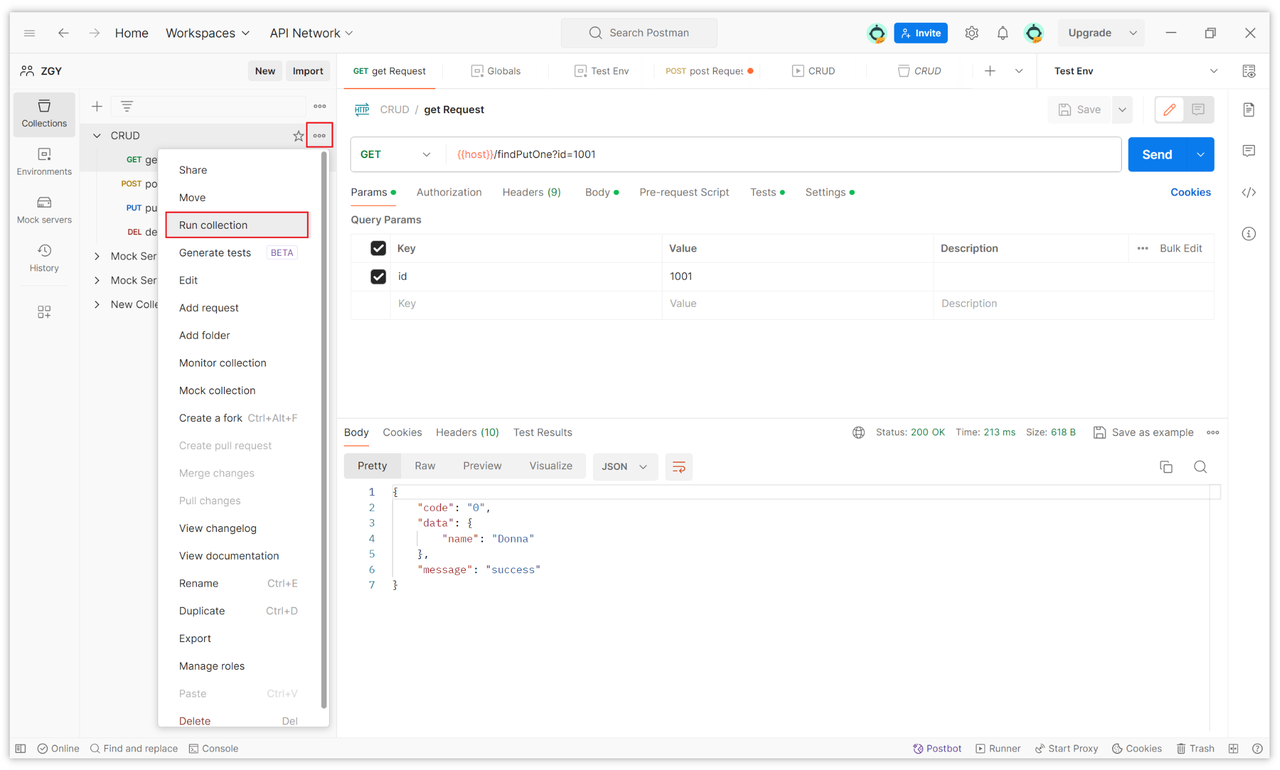Image resolution: width=1280 pixels, height=770 pixels.
Task: Click Bulk Edit link
Action: click(1181, 248)
